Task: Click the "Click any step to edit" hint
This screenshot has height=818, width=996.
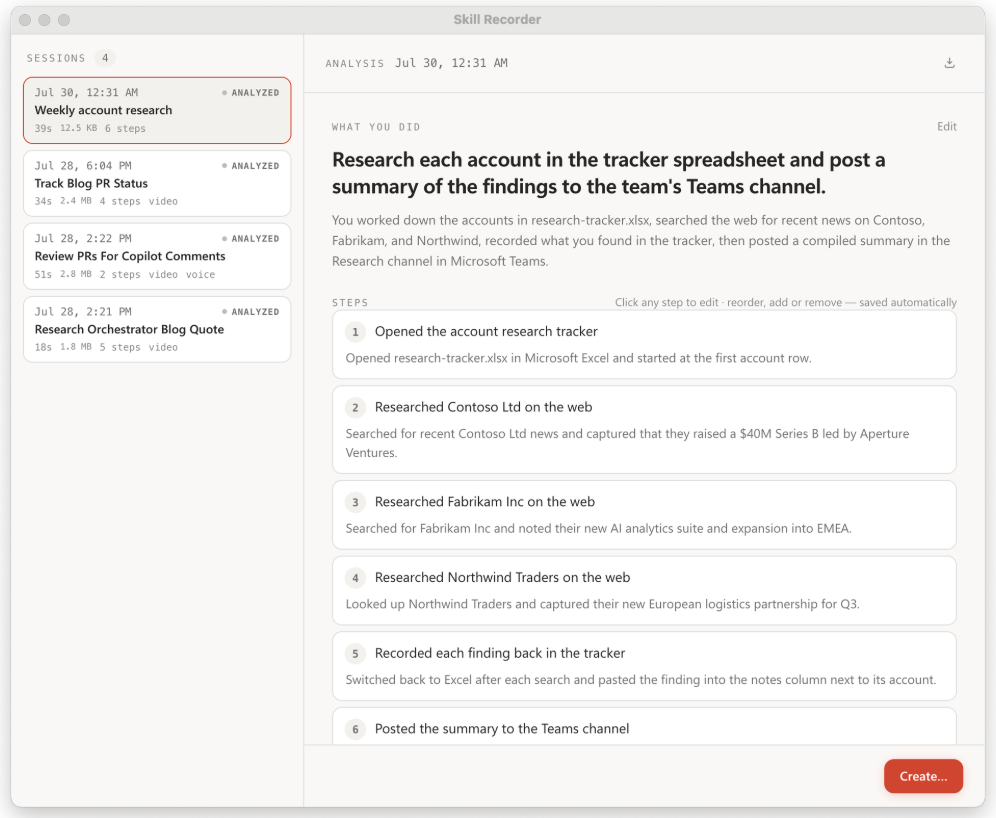Action: pyautogui.click(x=786, y=302)
